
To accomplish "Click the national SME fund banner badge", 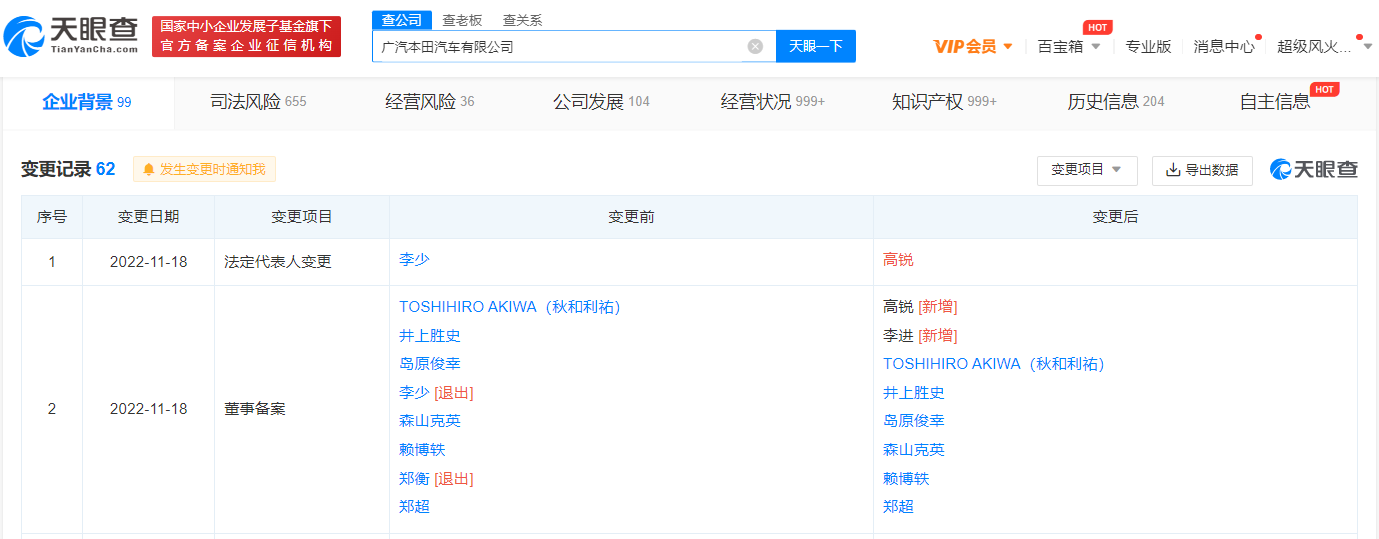I will coord(247,37).
